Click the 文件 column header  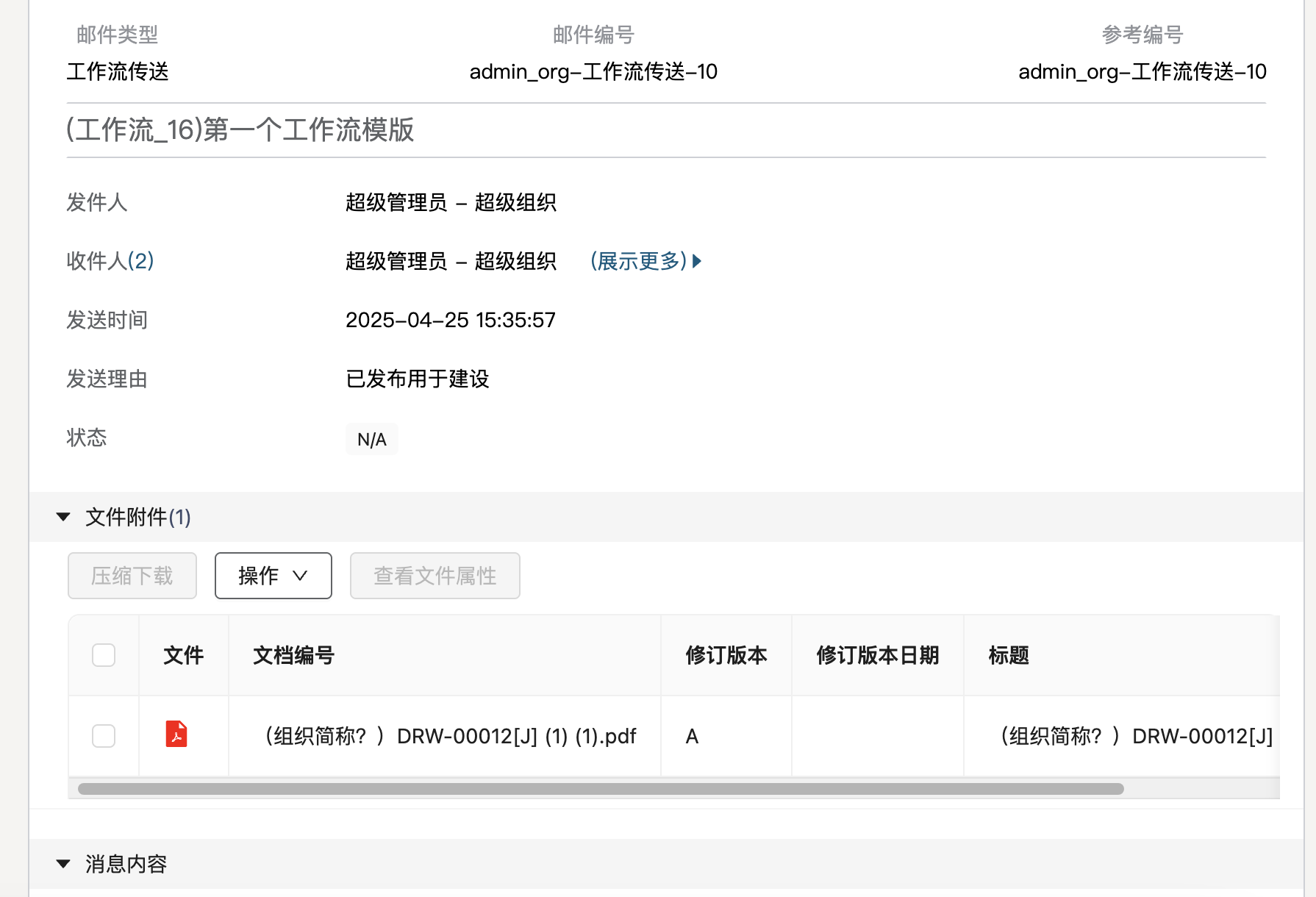[x=183, y=655]
